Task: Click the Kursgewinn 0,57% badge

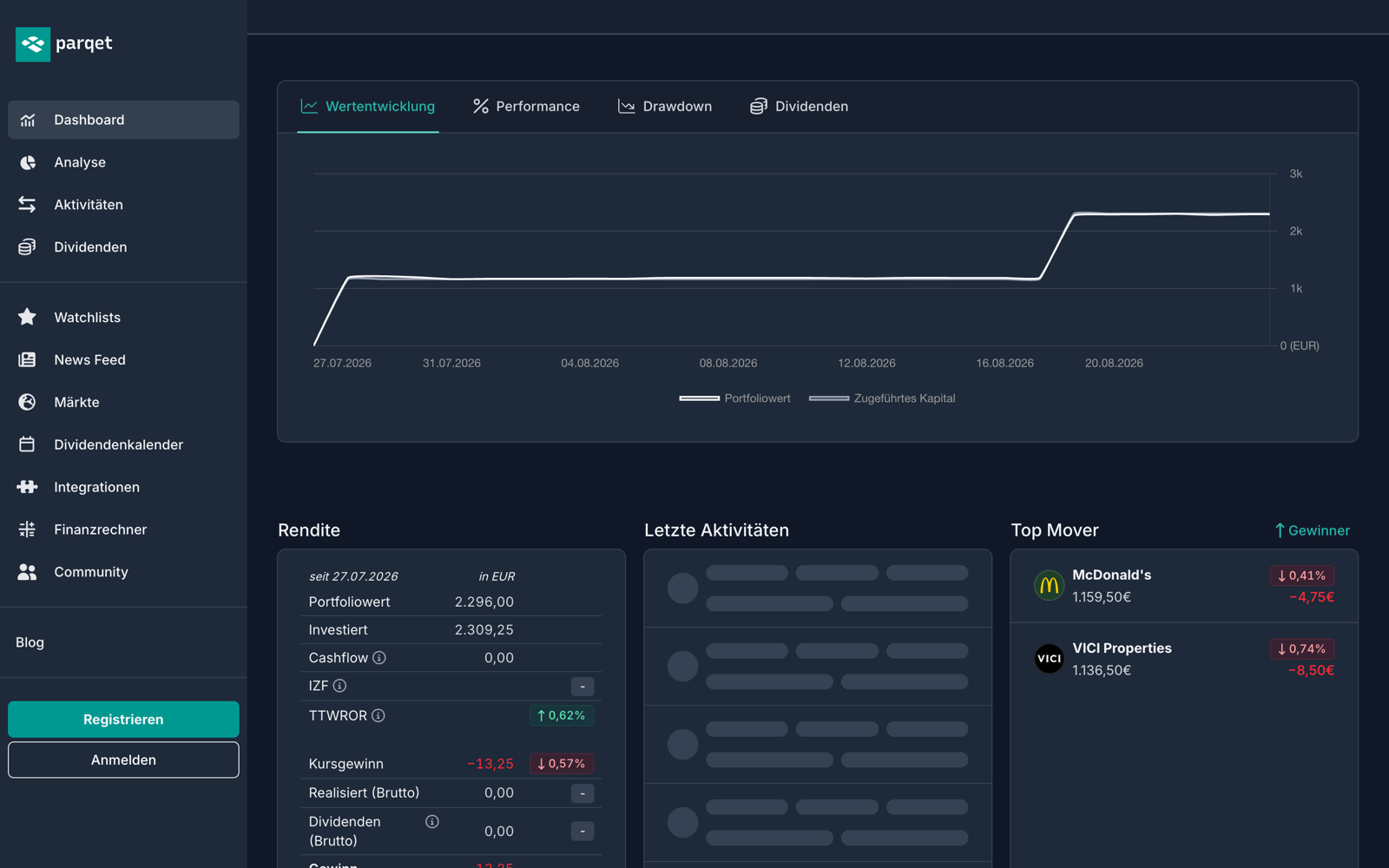Action: pos(562,764)
